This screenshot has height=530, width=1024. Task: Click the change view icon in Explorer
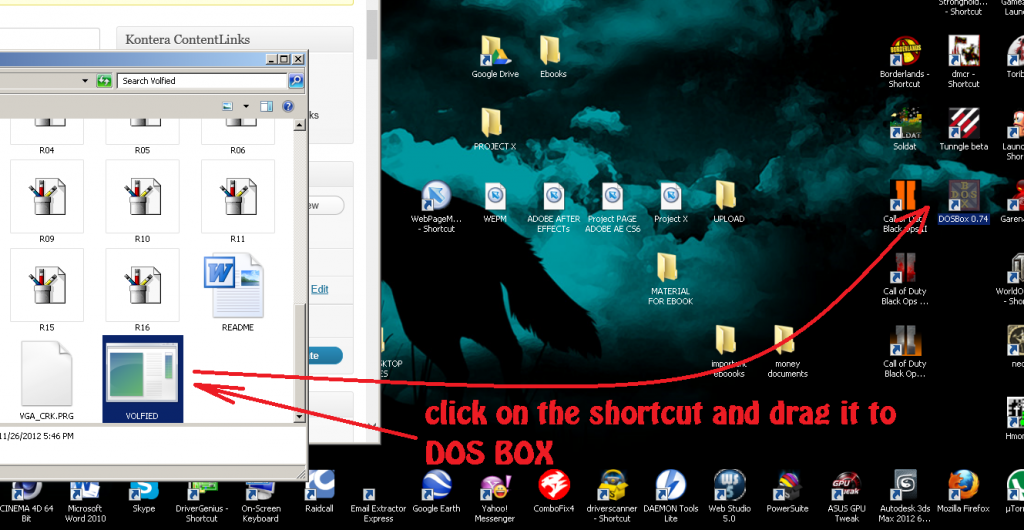tap(227, 106)
